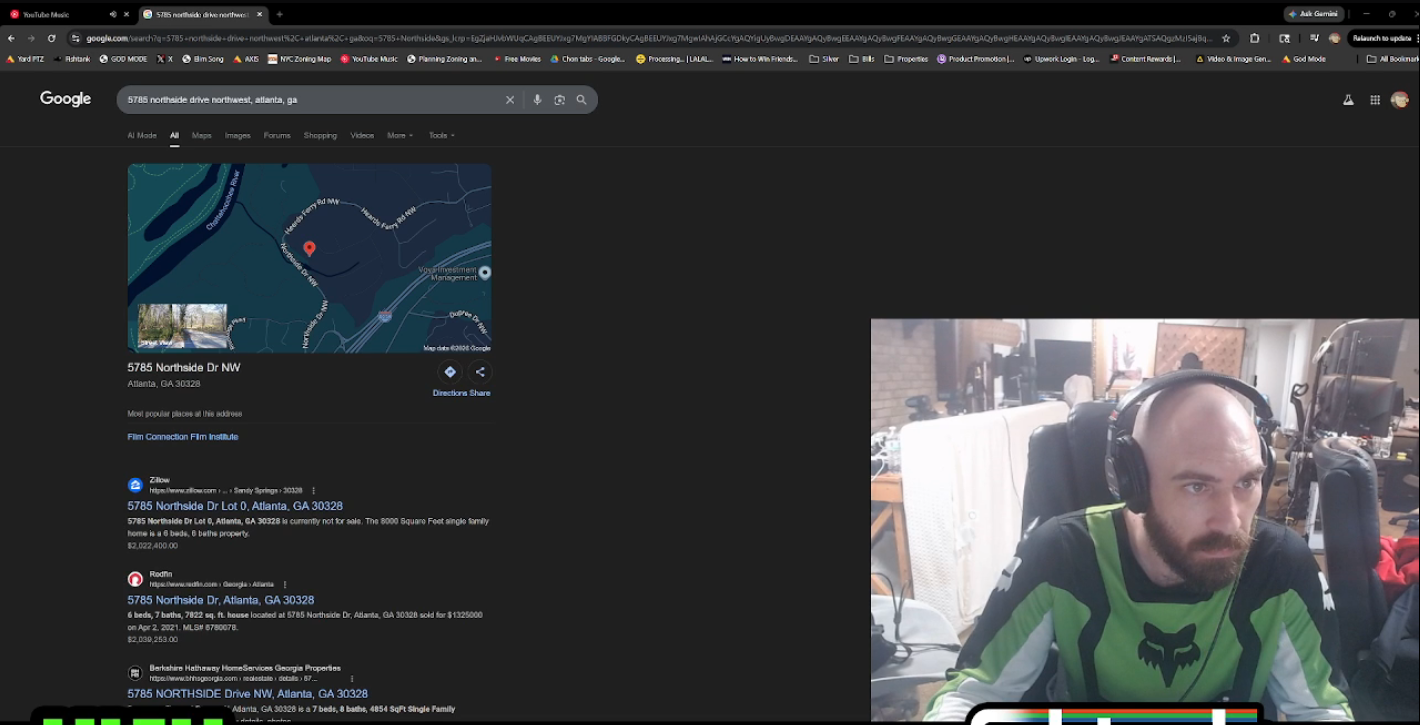The image size is (1420, 725).
Task: Go back using the browser back arrow
Action: click(11, 38)
